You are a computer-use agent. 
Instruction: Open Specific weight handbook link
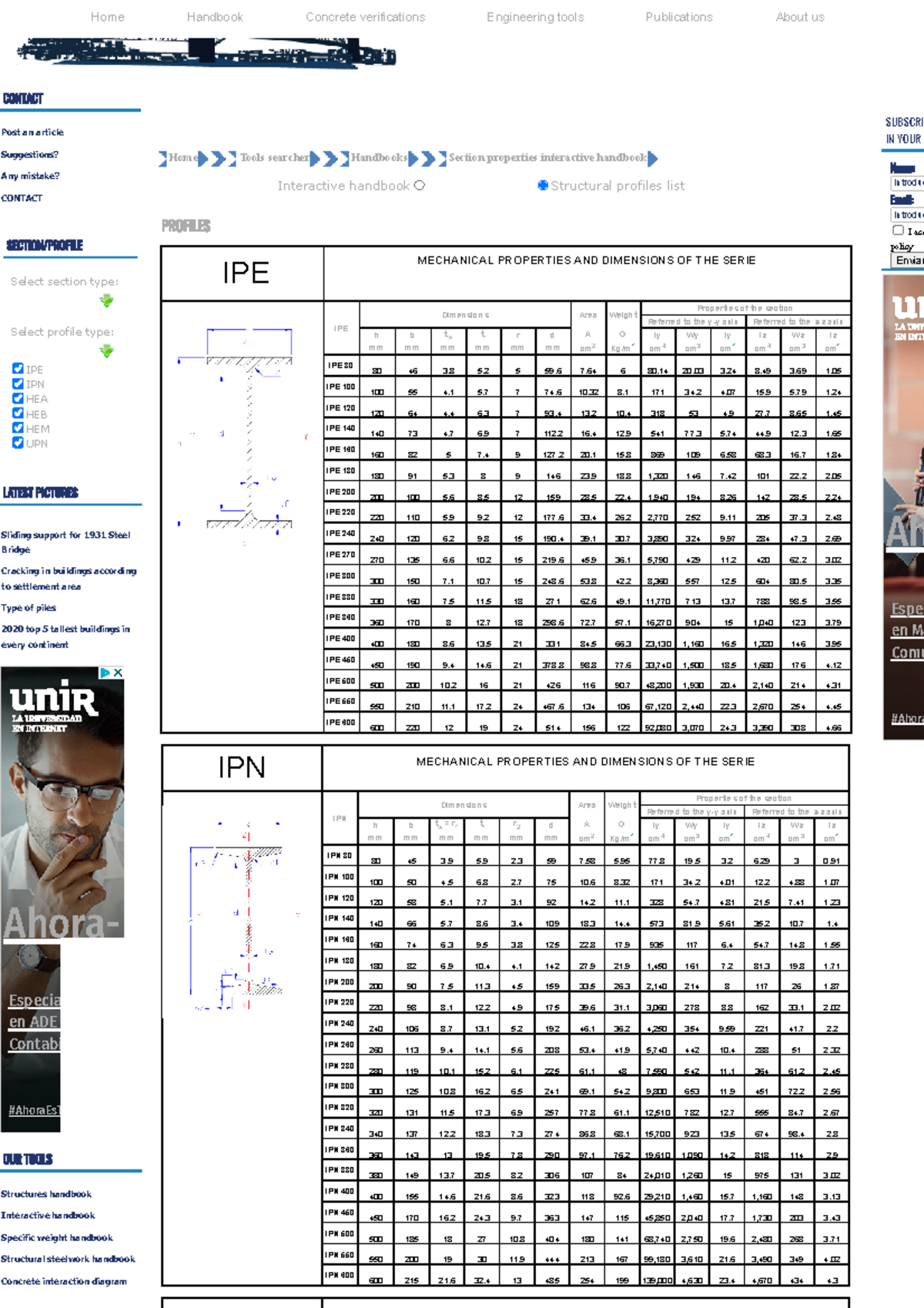(x=57, y=1238)
